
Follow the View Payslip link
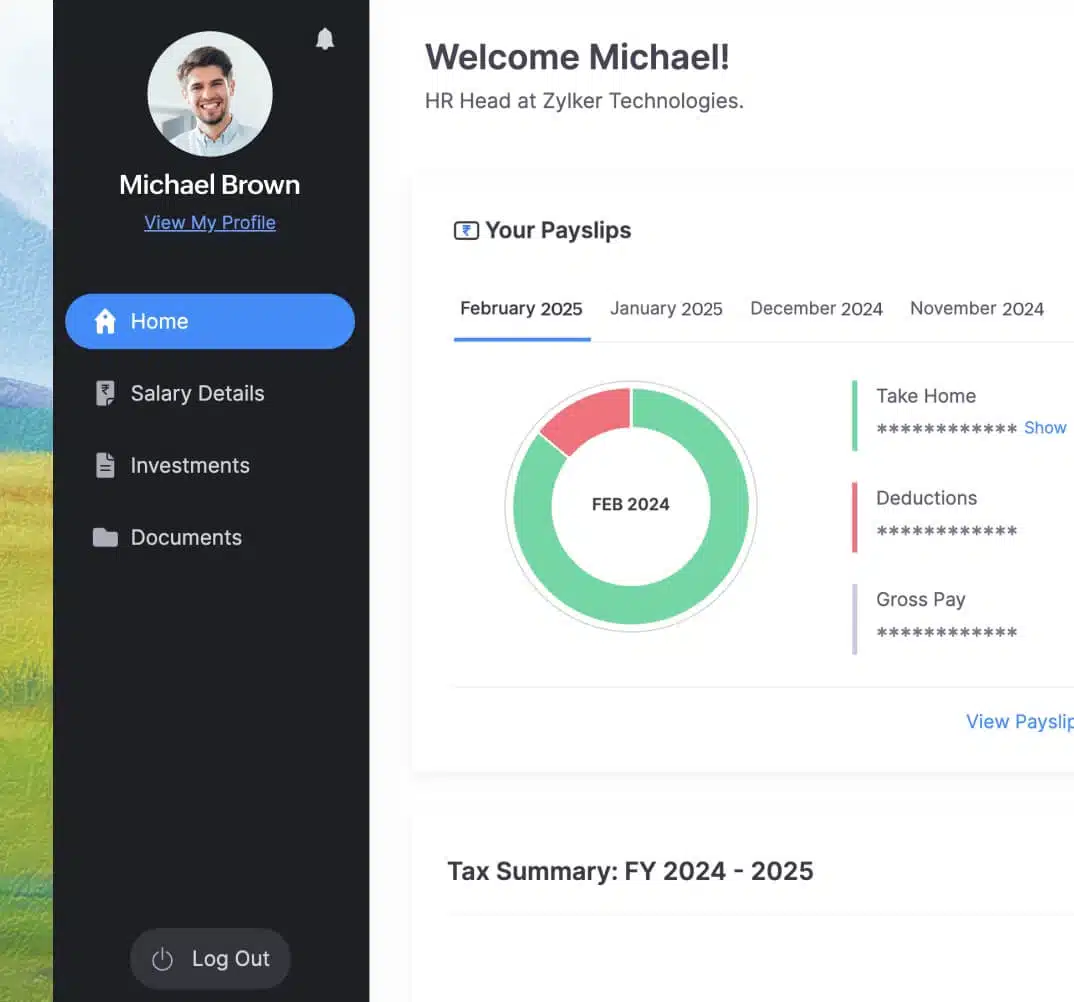click(x=1019, y=722)
